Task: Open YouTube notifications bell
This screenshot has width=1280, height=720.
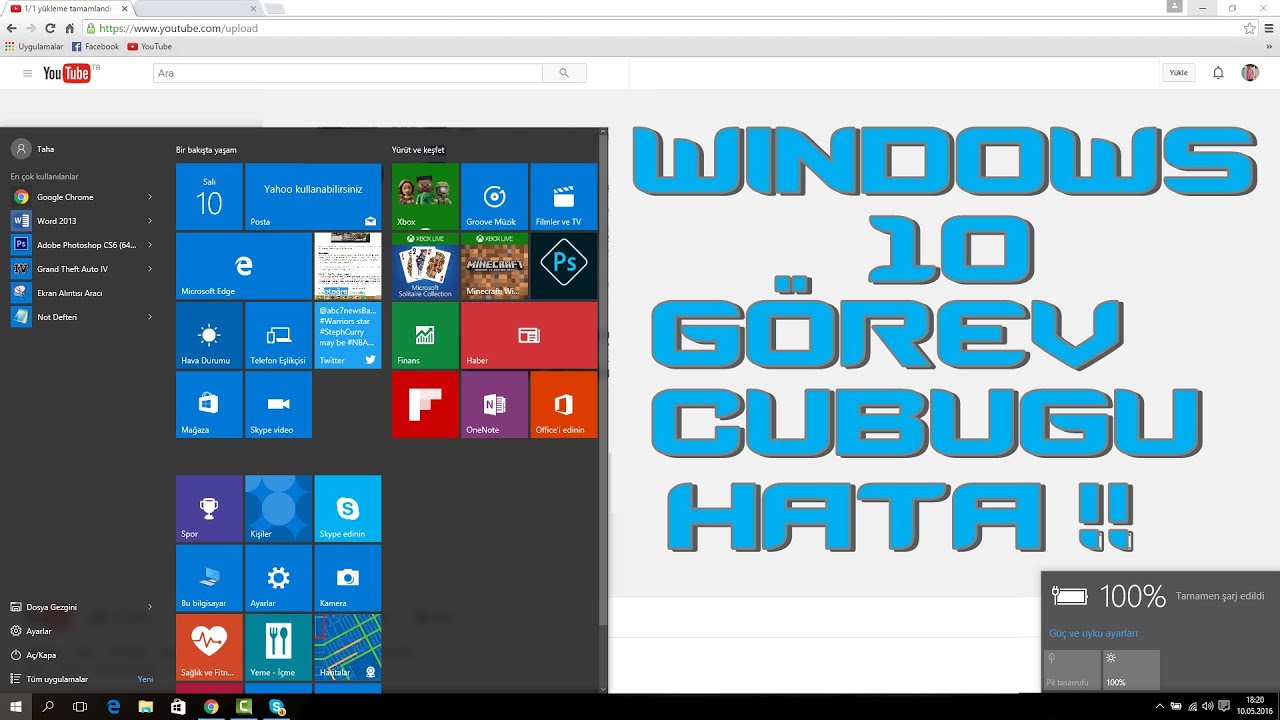Action: [1218, 73]
